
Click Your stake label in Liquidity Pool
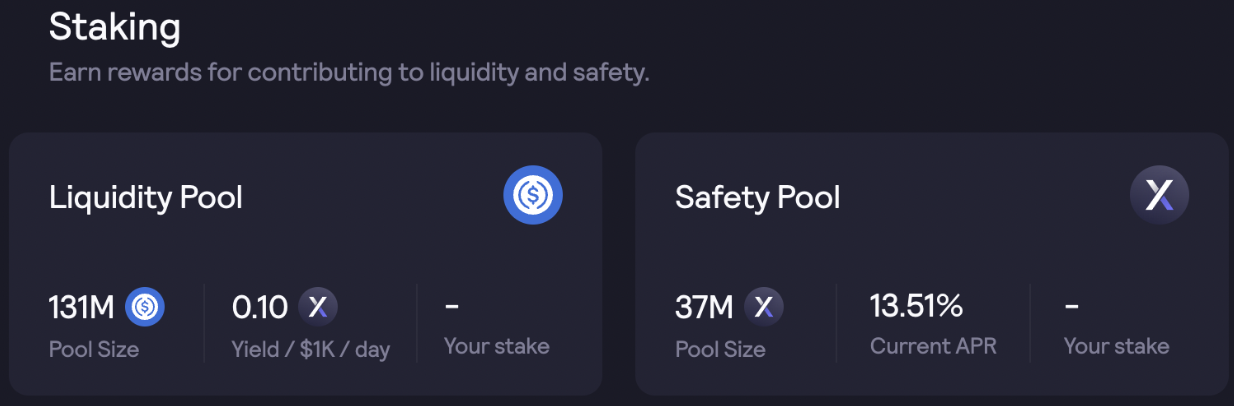pos(497,346)
